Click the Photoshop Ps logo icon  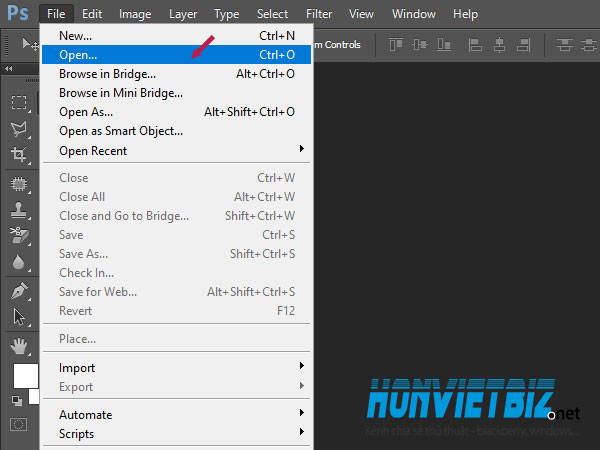pyautogui.click(x=18, y=13)
